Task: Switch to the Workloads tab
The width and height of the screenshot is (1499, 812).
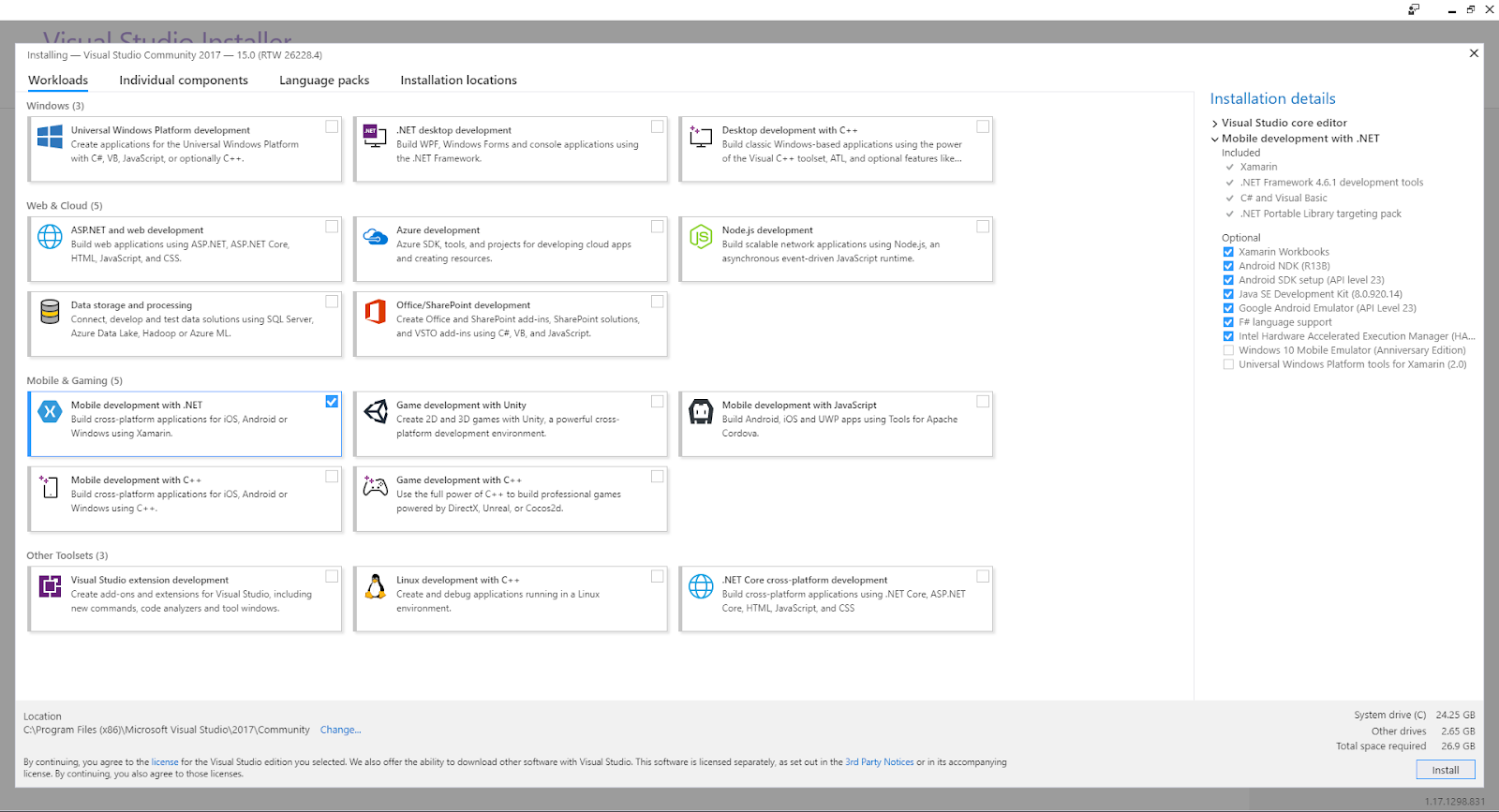Action: click(x=58, y=81)
